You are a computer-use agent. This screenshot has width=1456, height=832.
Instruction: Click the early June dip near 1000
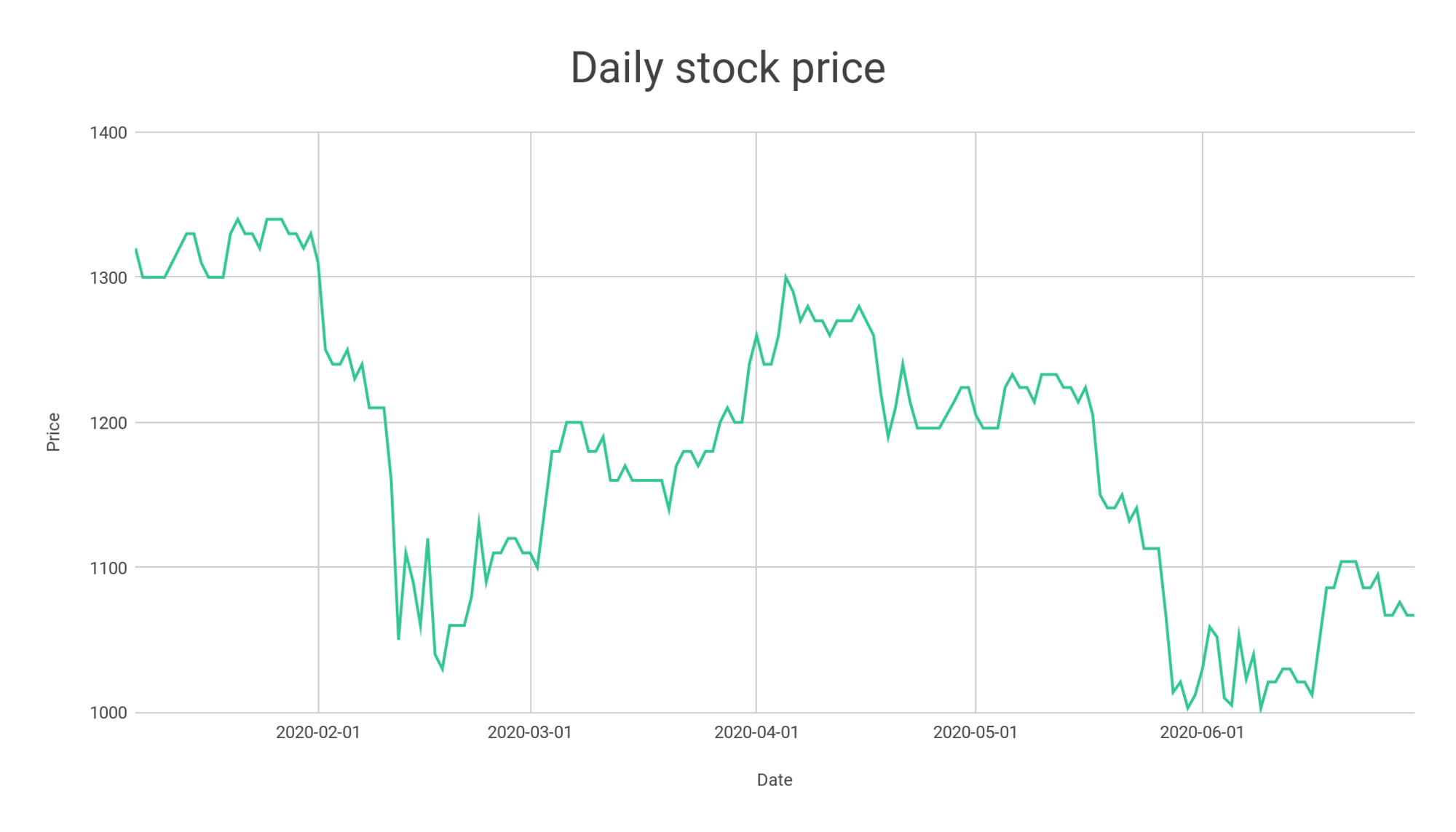tap(1261, 708)
